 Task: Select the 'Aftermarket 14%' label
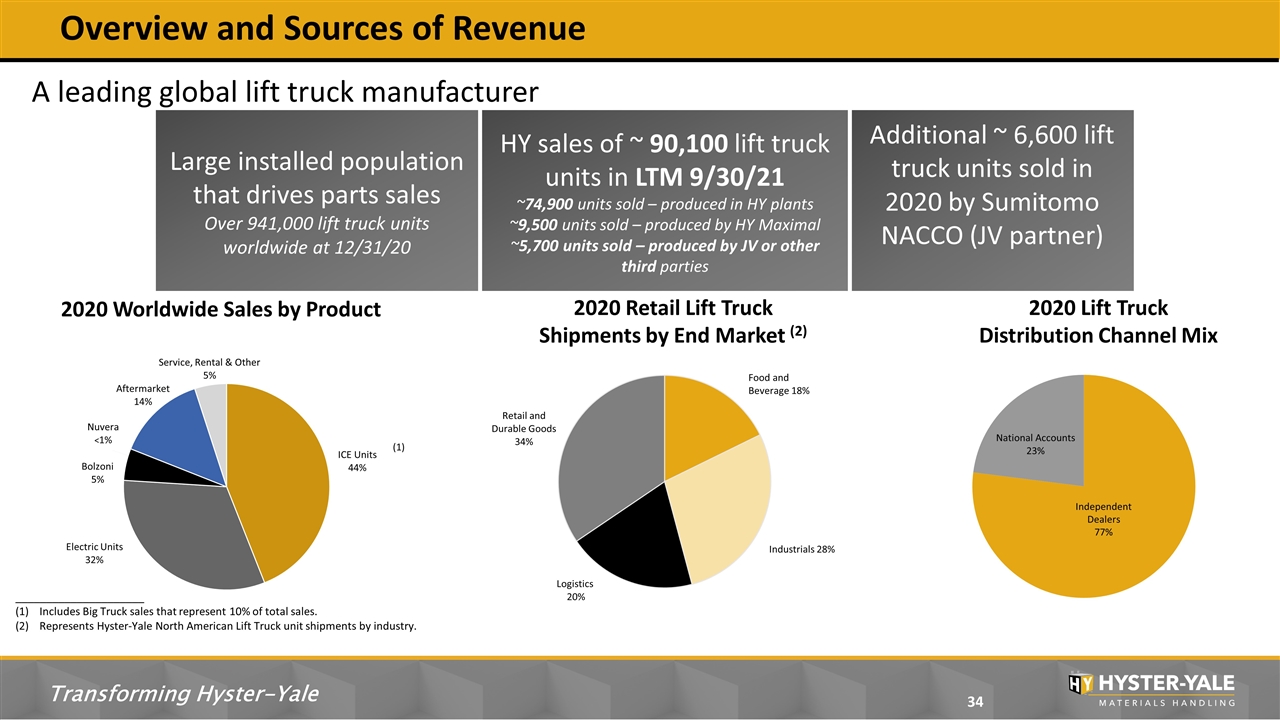[x=143, y=394]
